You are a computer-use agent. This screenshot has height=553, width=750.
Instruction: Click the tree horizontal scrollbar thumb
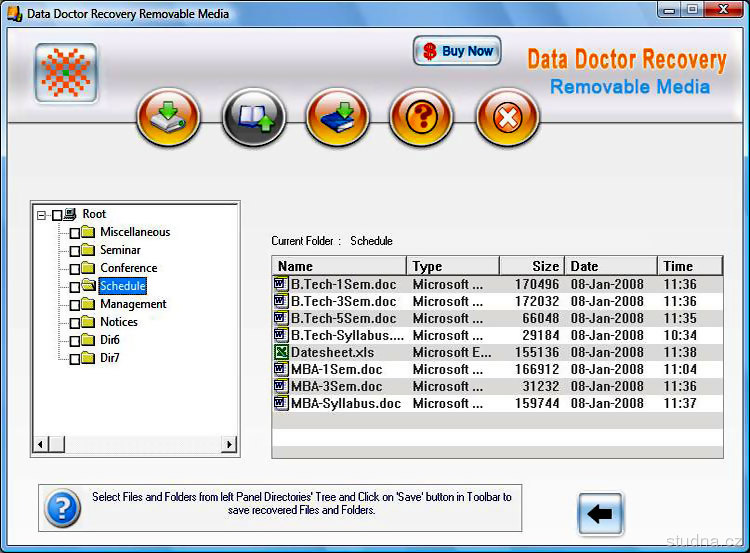tap(56, 444)
